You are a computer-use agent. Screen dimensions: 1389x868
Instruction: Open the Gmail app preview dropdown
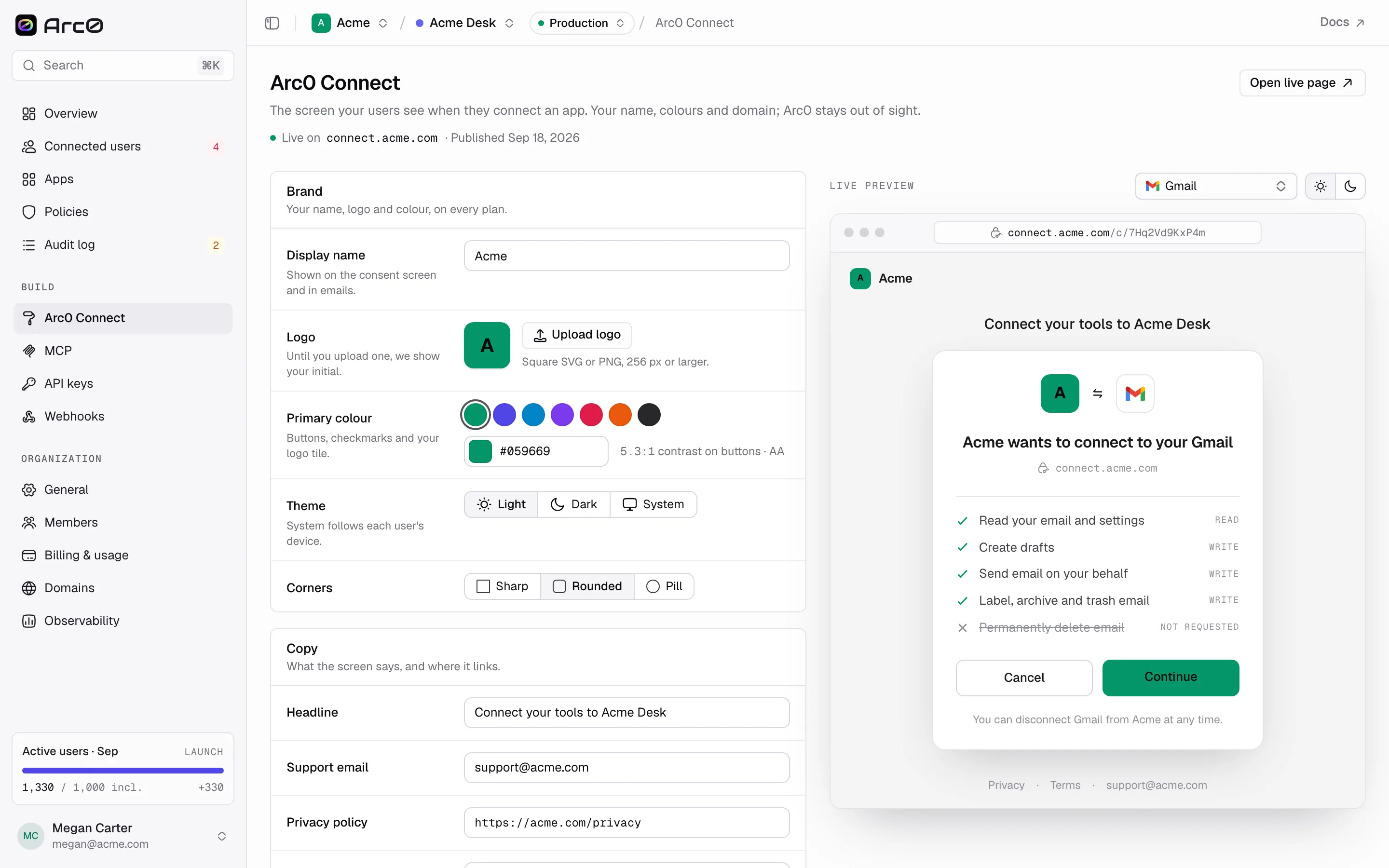[x=1216, y=186]
